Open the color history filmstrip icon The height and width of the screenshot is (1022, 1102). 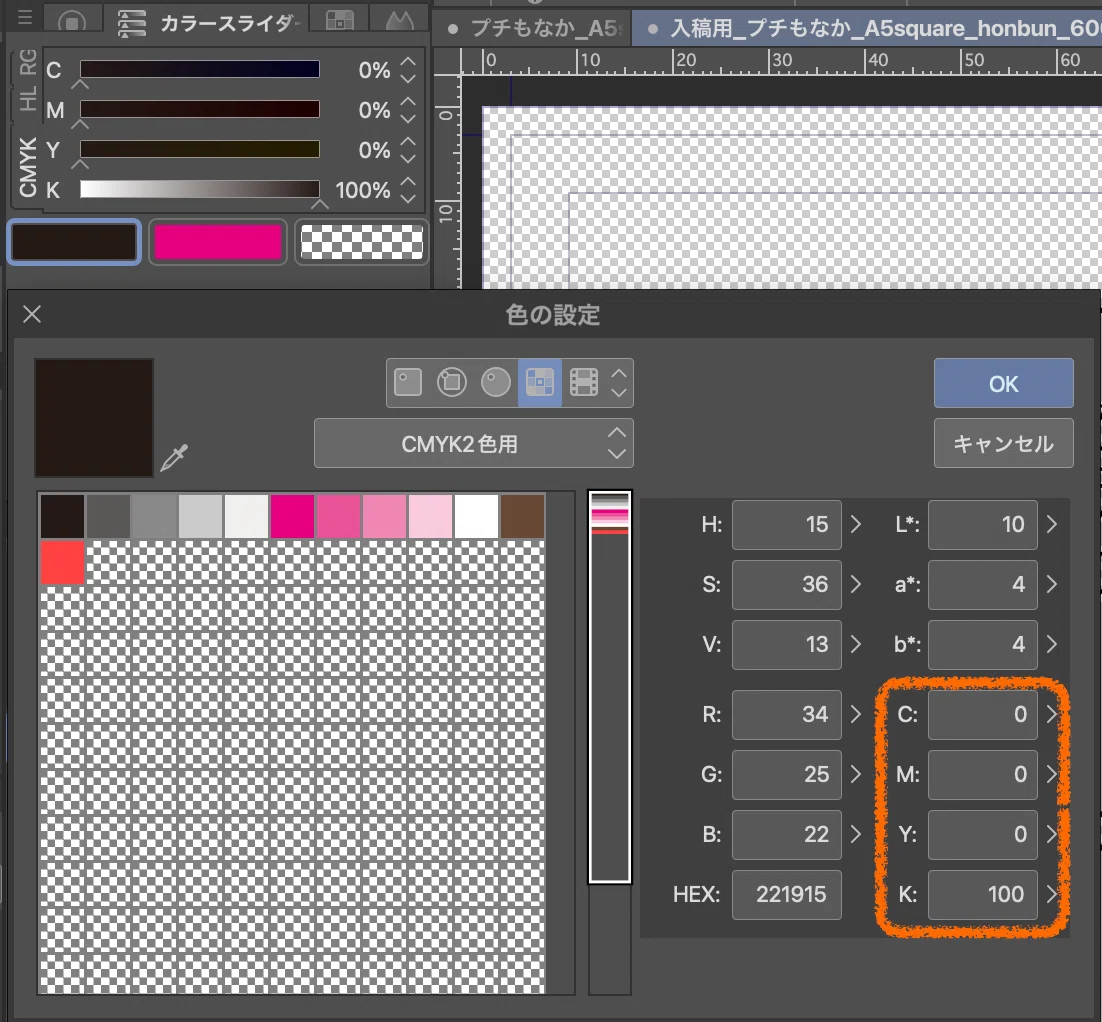583,382
